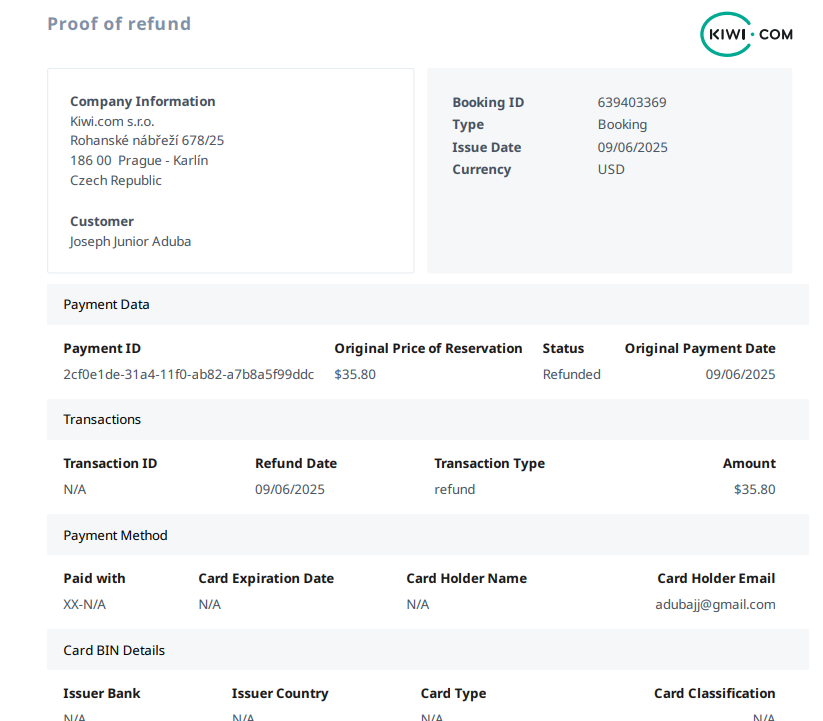The width and height of the screenshot is (823, 721).
Task: Click the "Card BIN Details" section header
Action: point(428,650)
